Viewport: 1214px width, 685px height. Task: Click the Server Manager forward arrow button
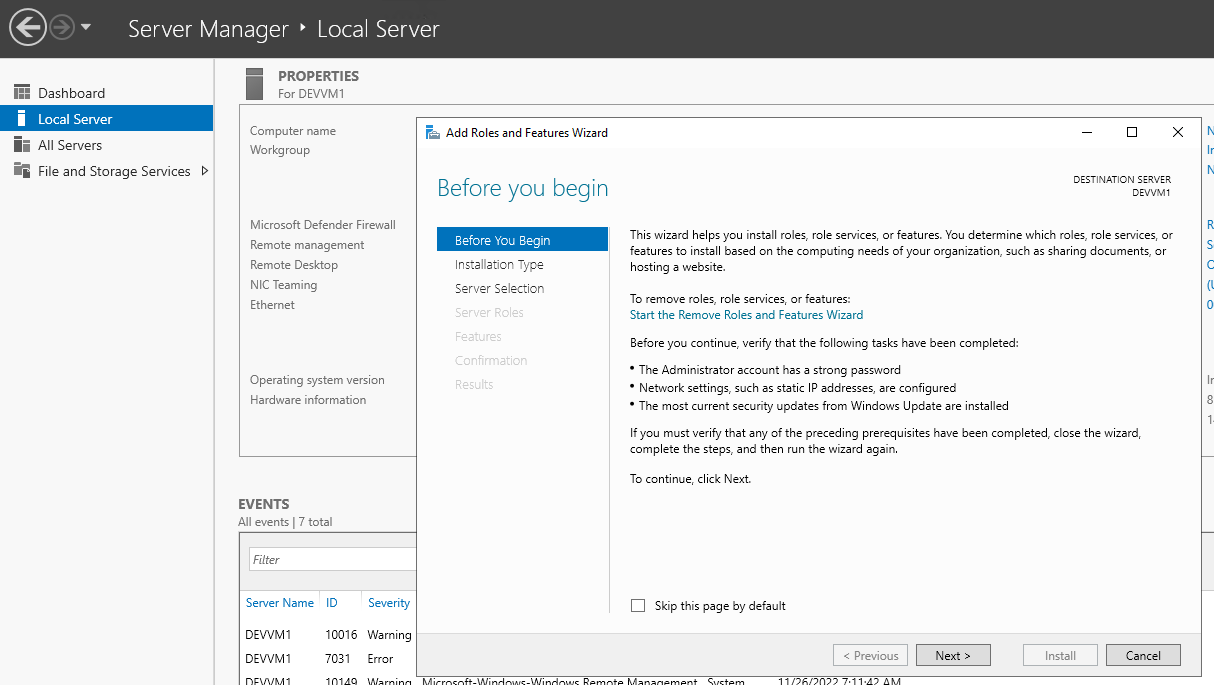point(62,27)
